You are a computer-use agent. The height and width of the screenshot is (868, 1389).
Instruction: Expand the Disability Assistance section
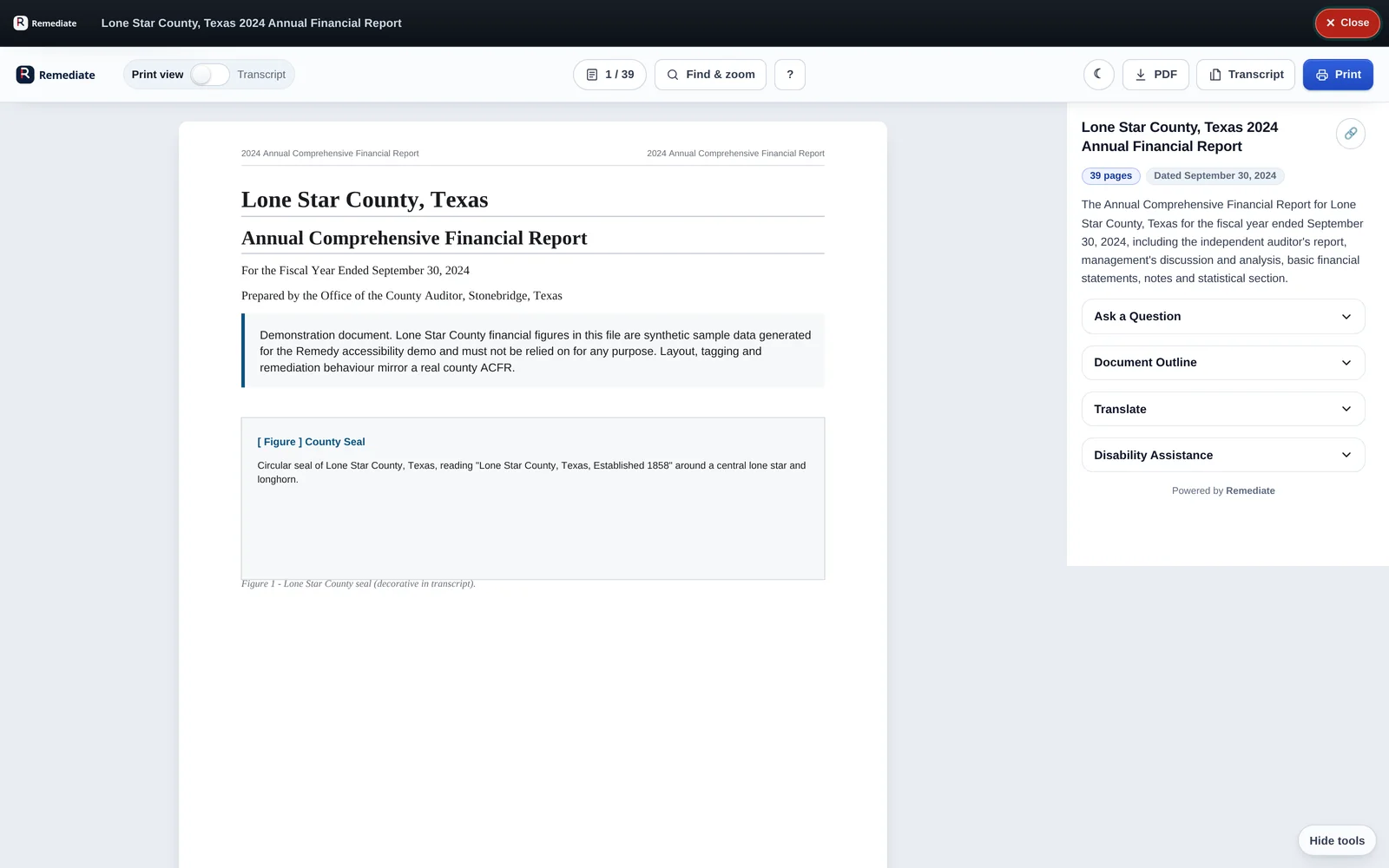tap(1223, 455)
